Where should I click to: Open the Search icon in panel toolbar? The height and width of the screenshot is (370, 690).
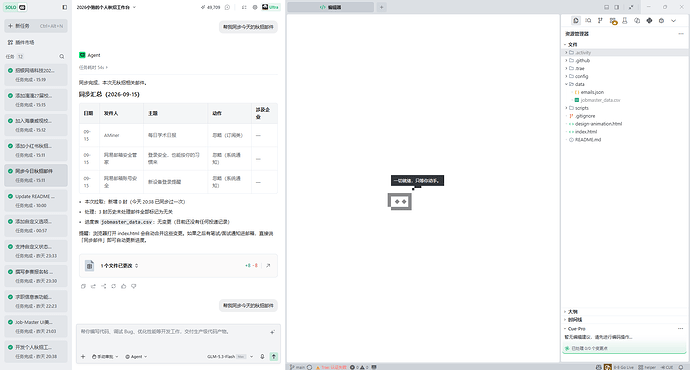(588, 21)
